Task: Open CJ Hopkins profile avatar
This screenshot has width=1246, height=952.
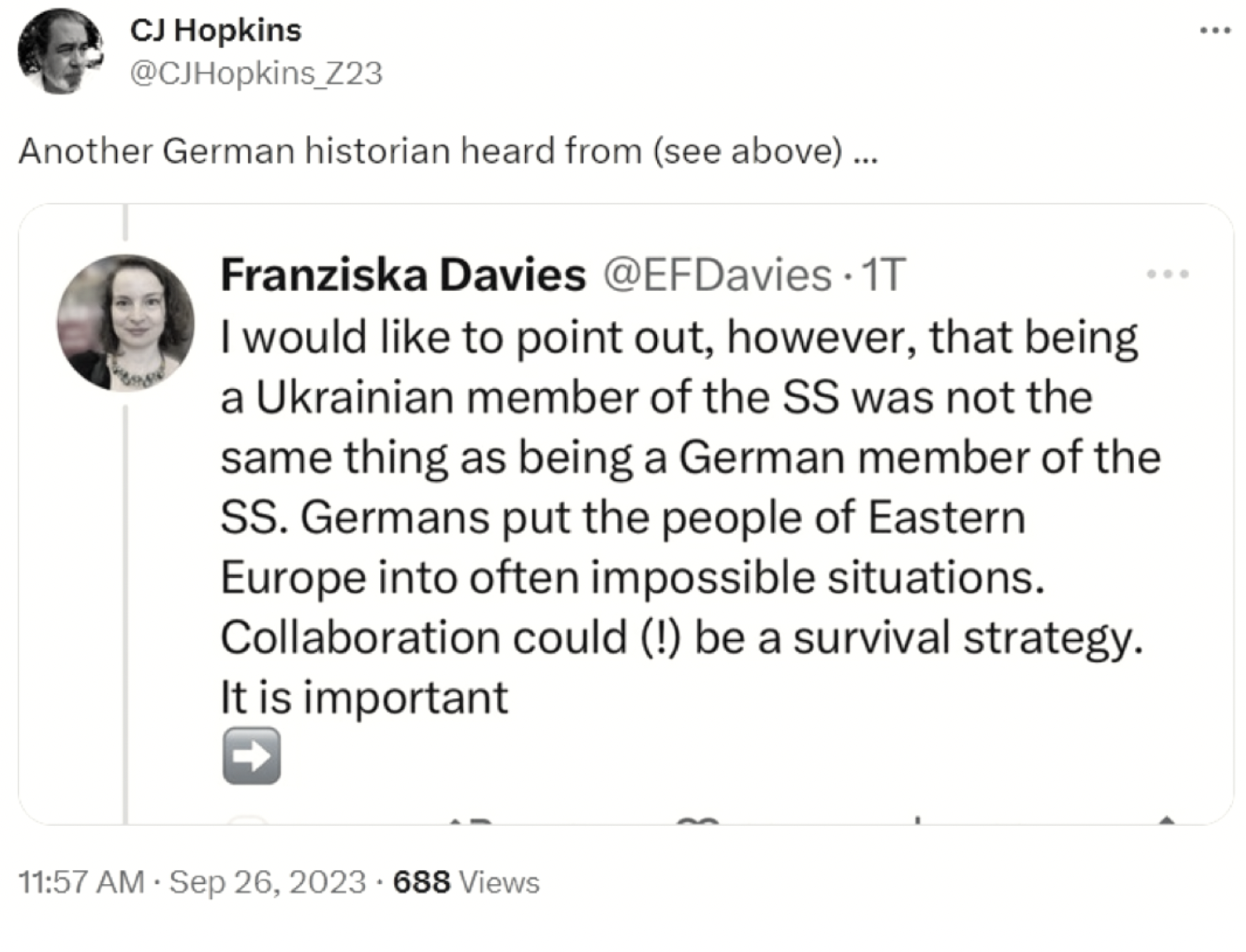Action: pyautogui.click(x=60, y=51)
